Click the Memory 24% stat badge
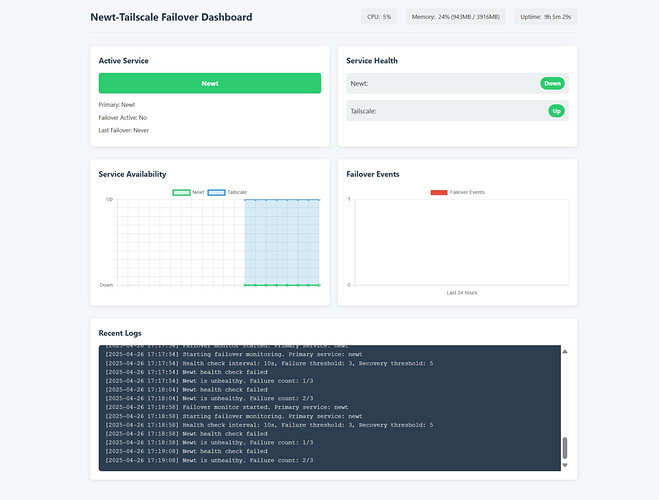The height and width of the screenshot is (500, 659). tap(456, 17)
